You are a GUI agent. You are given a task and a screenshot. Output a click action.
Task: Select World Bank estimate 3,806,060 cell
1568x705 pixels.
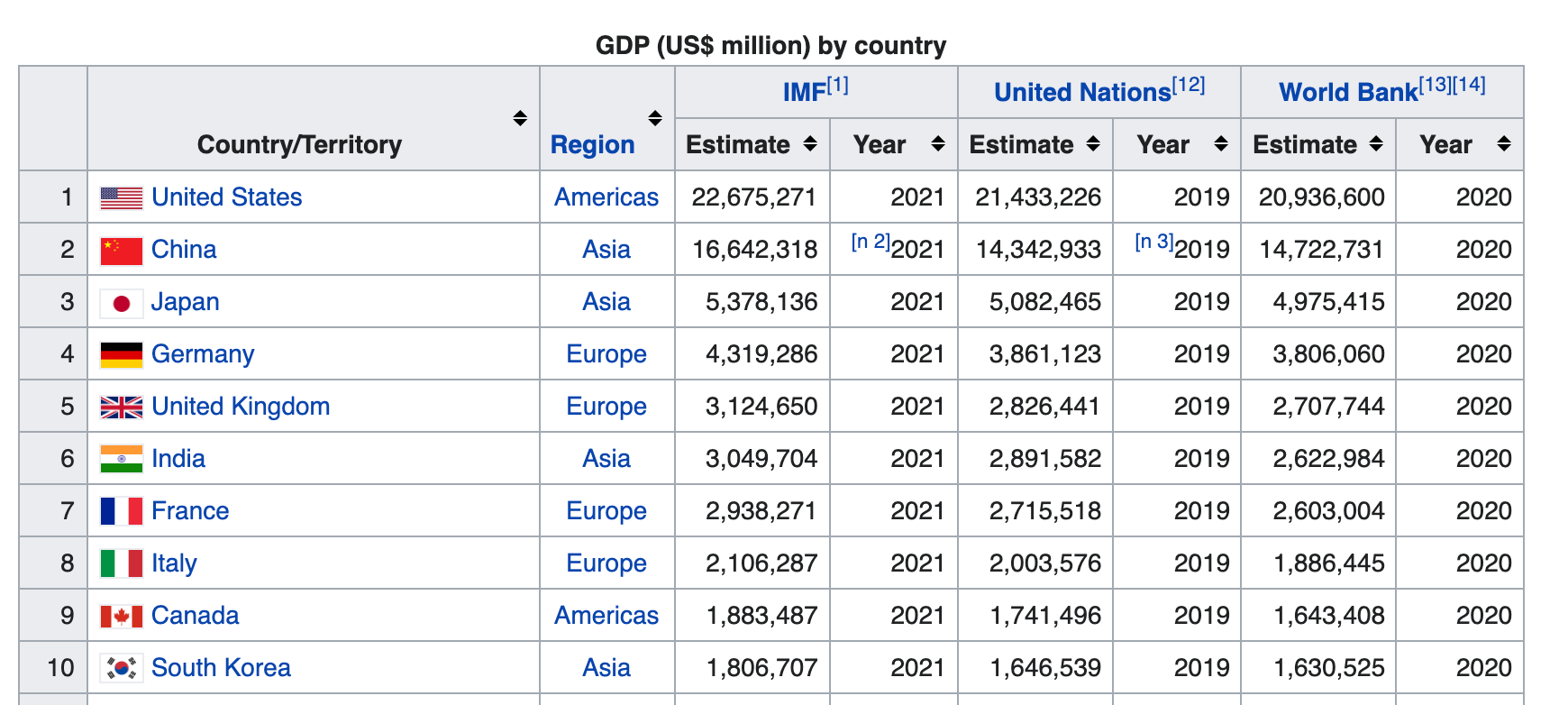coord(1318,354)
